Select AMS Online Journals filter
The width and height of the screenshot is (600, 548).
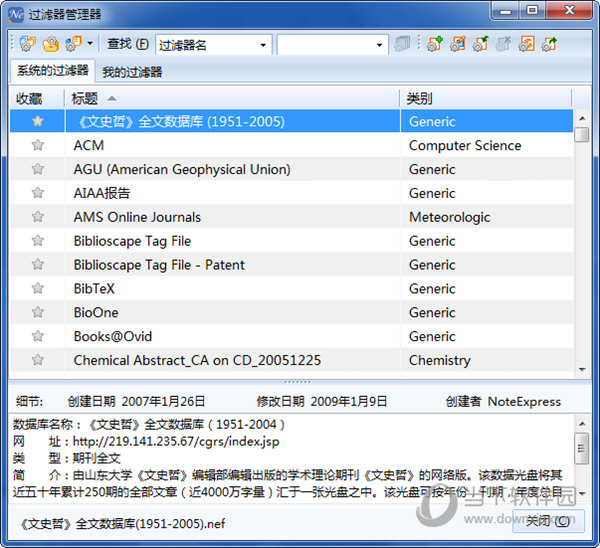pos(292,217)
